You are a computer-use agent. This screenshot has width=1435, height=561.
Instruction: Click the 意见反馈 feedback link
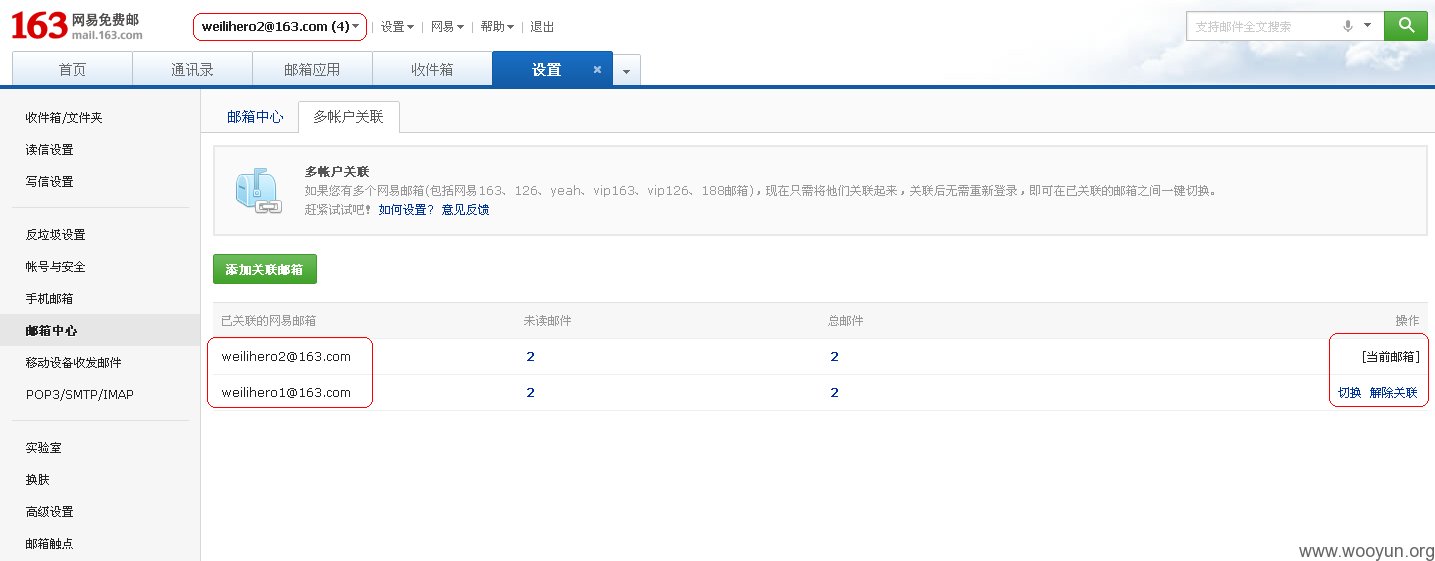click(x=465, y=210)
